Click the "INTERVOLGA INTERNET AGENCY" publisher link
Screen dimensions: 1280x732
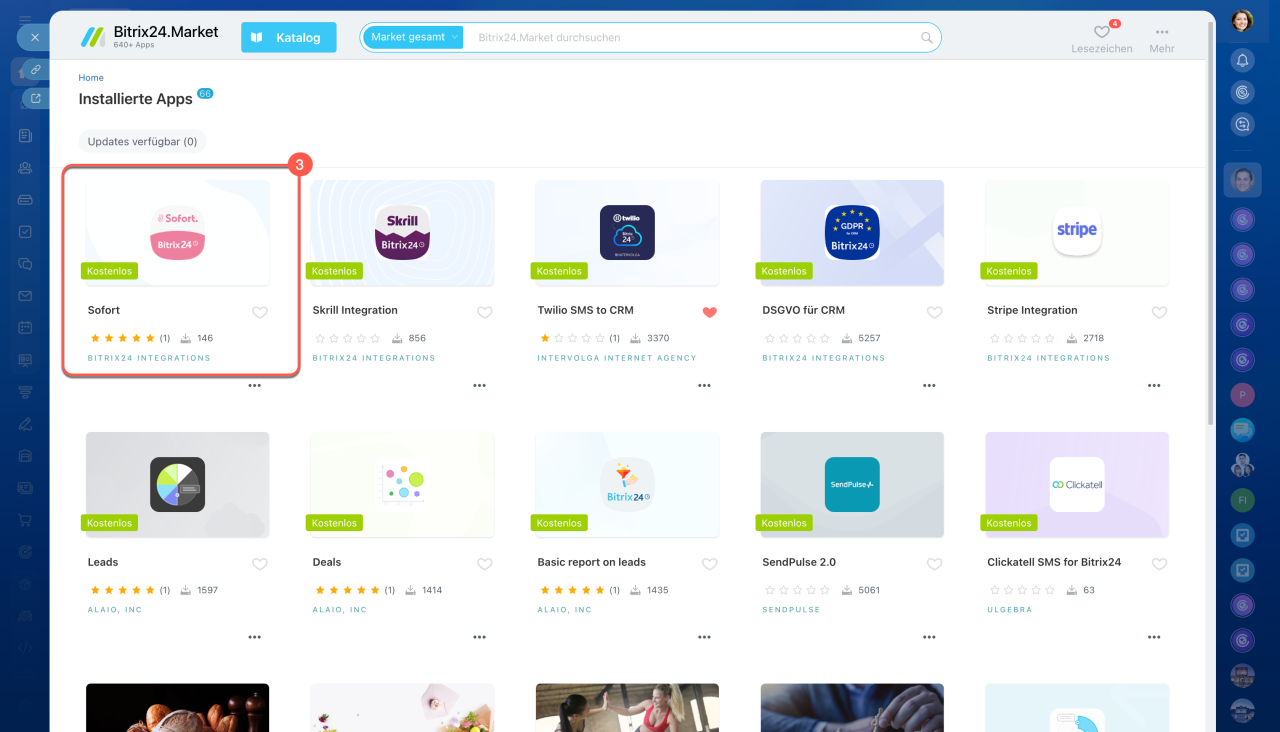tap(617, 358)
